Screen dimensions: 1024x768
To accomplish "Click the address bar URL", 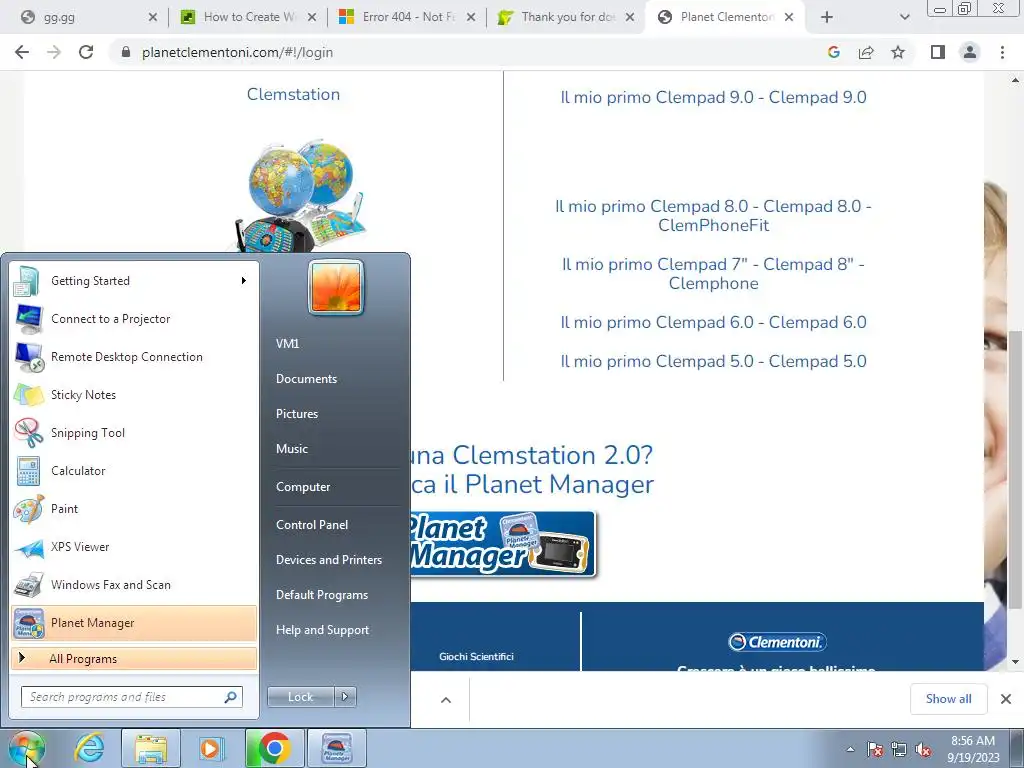I will point(237,52).
